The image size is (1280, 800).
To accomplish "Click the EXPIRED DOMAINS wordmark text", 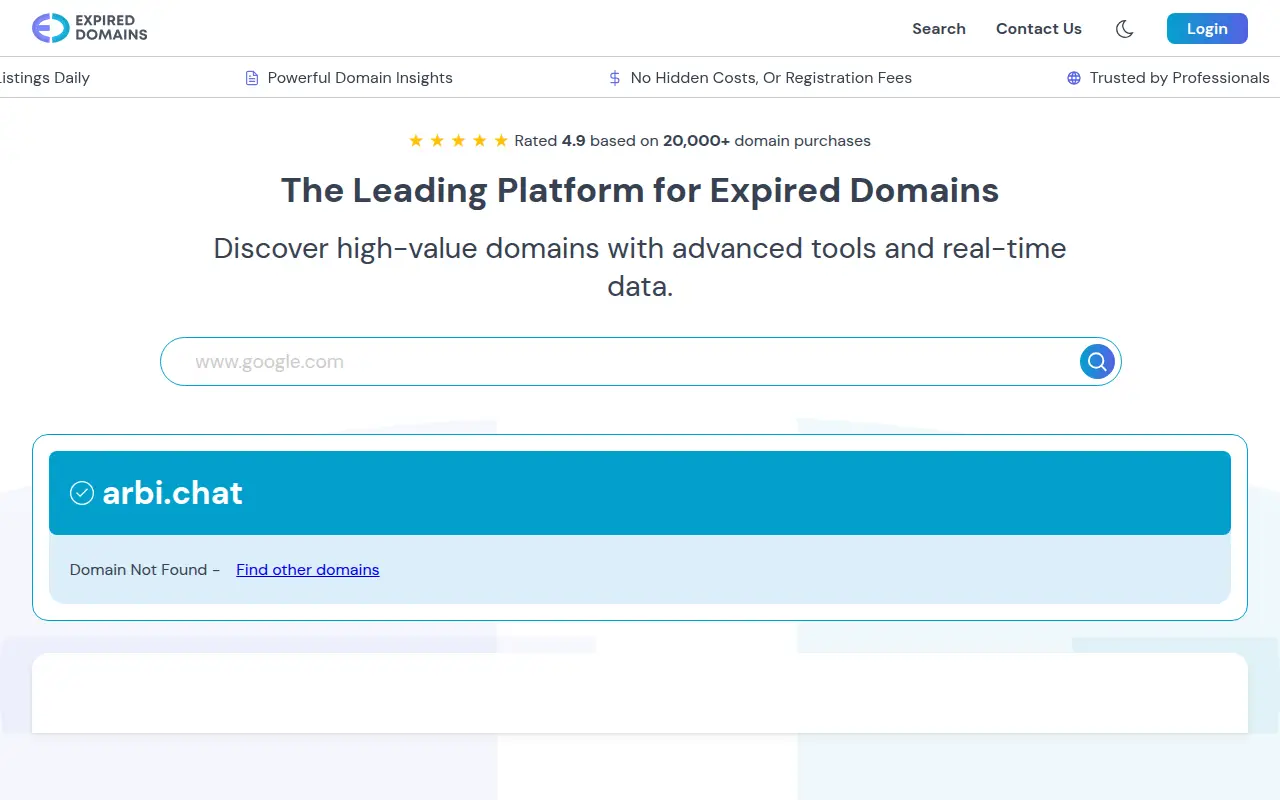I will tap(111, 28).
